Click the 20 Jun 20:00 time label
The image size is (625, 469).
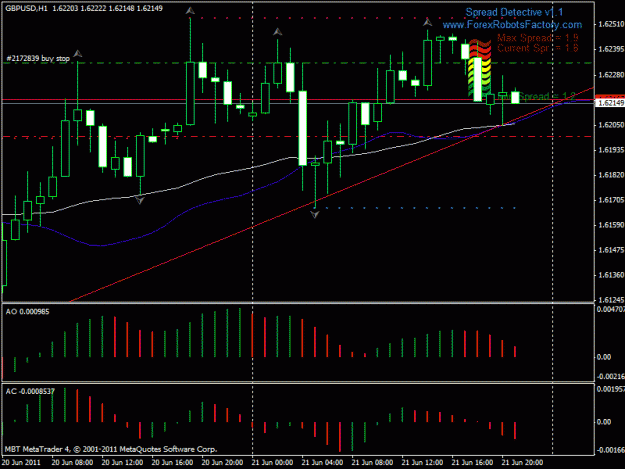click(222, 463)
